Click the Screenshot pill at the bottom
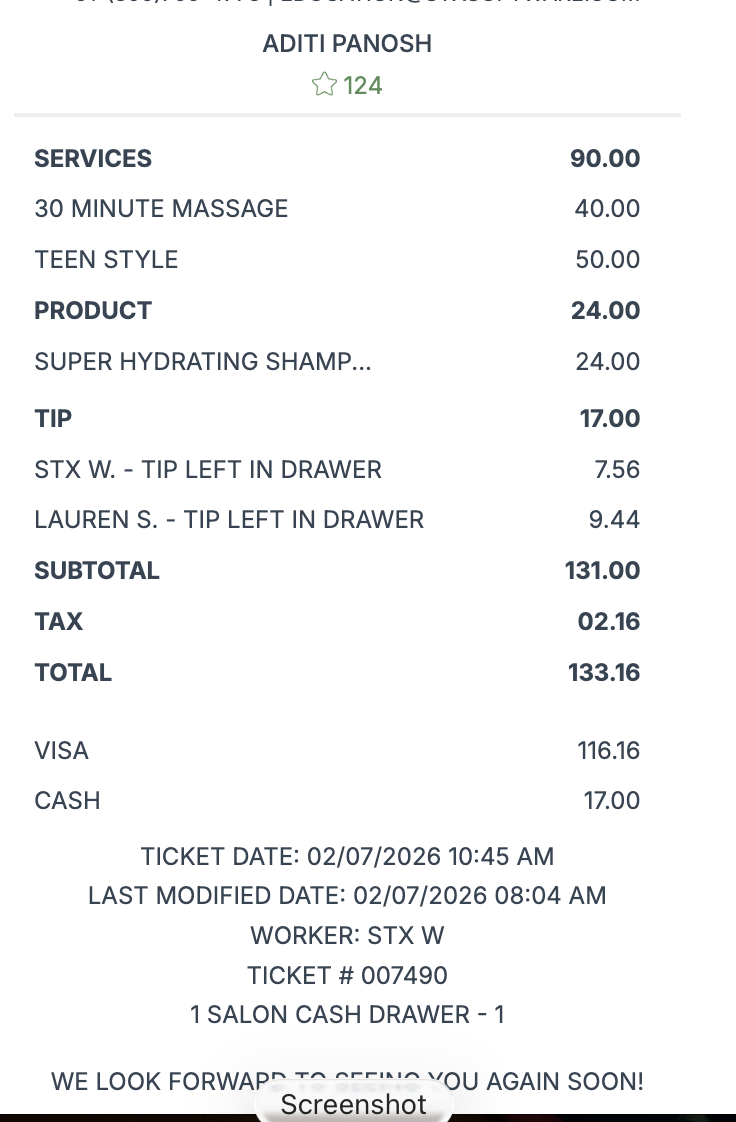This screenshot has width=736, height=1122. [353, 1104]
